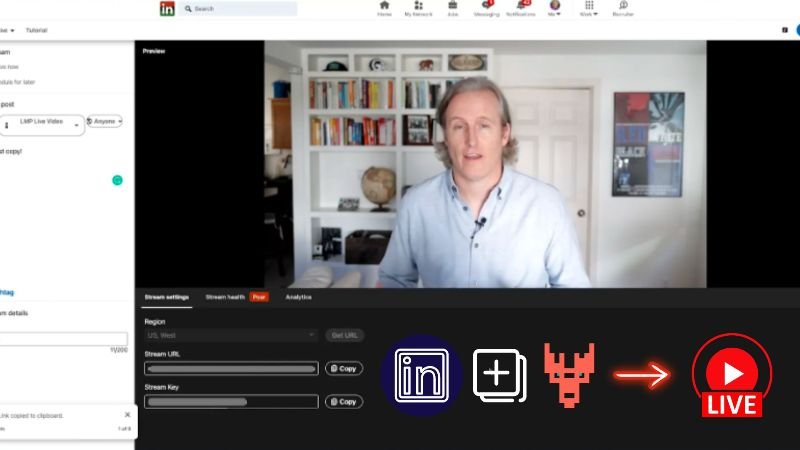The image size is (800, 450).
Task: Dismiss the Link copied to clipboard toast
Action: point(128,415)
